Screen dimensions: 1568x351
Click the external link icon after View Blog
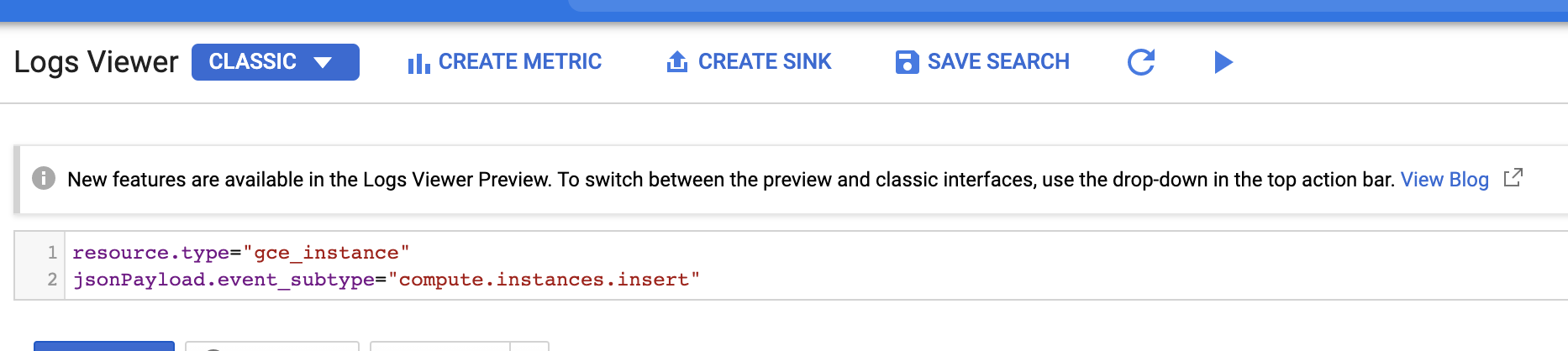pyautogui.click(x=1513, y=178)
